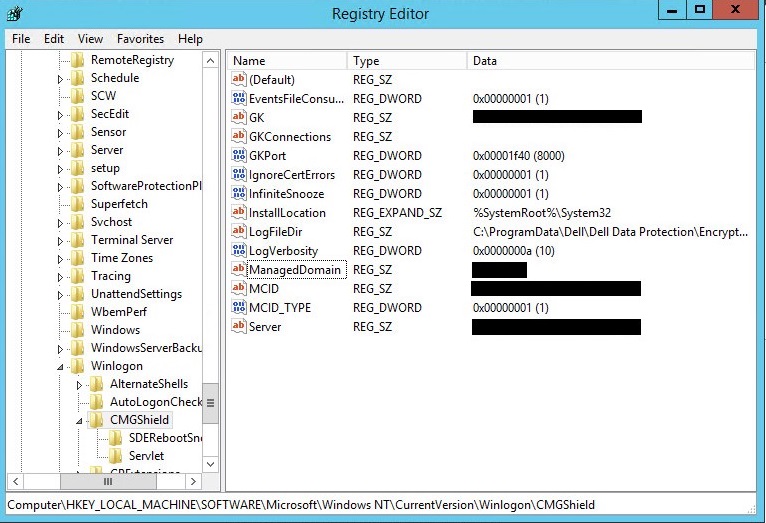The width and height of the screenshot is (766, 523).
Task: Select the SoftwareProtectionPl key
Action: point(146,186)
